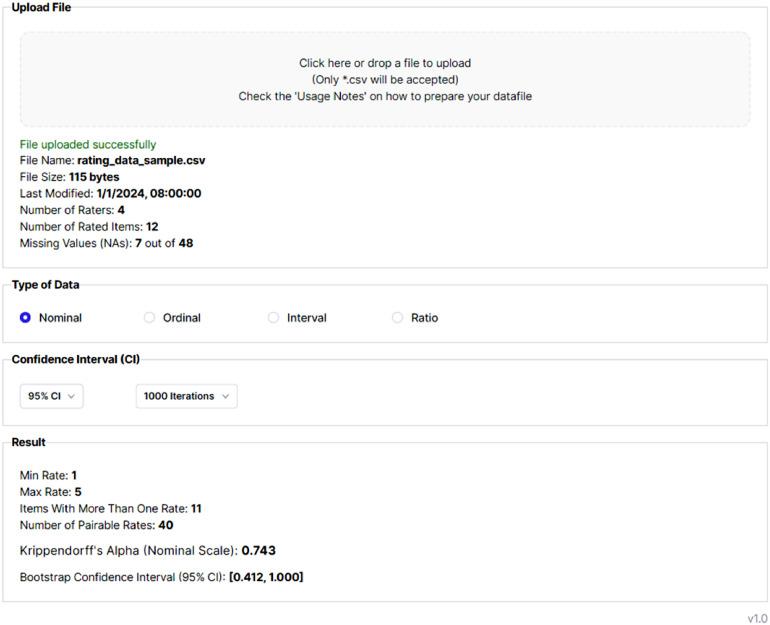Screen dimensions: 770x625
Task: Click the Krippendorff's Alpha value 0.743
Action: click(258, 551)
